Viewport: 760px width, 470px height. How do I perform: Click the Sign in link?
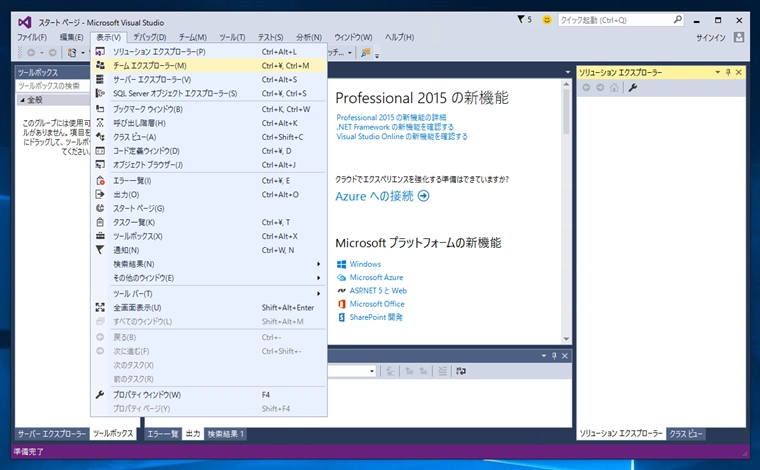711,37
